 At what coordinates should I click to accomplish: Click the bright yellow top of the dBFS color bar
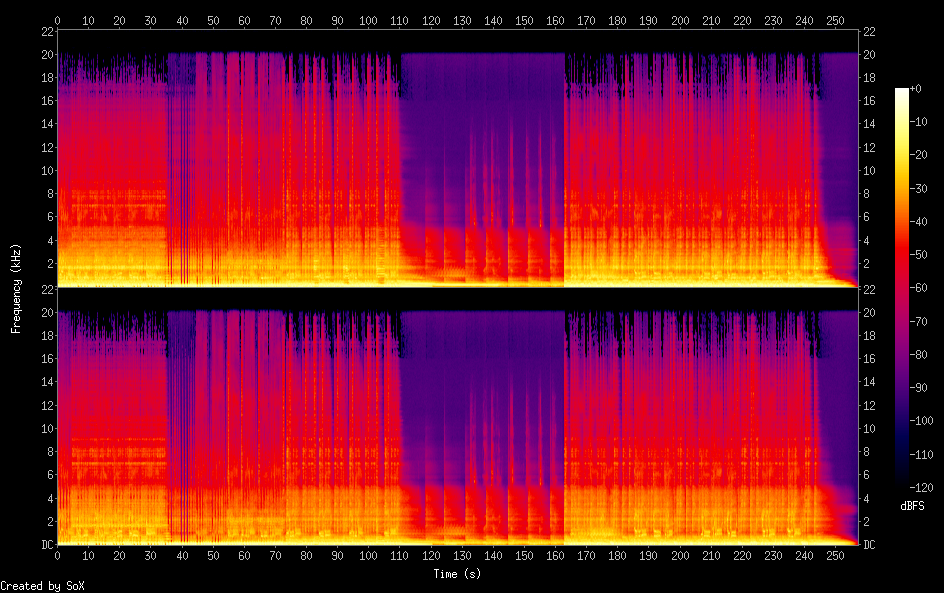(x=902, y=96)
